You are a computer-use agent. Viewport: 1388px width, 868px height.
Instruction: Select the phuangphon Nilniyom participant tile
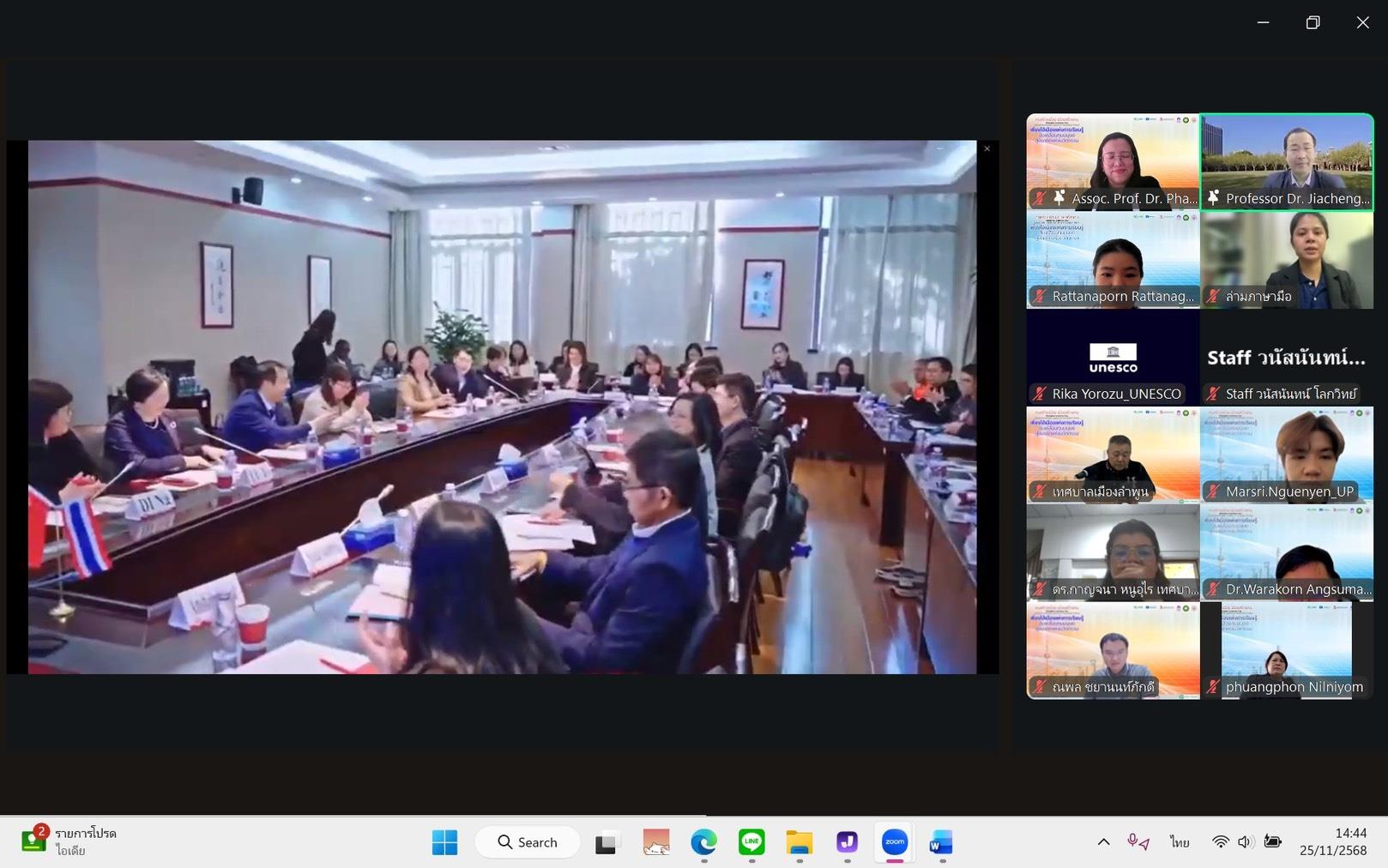point(1287,650)
